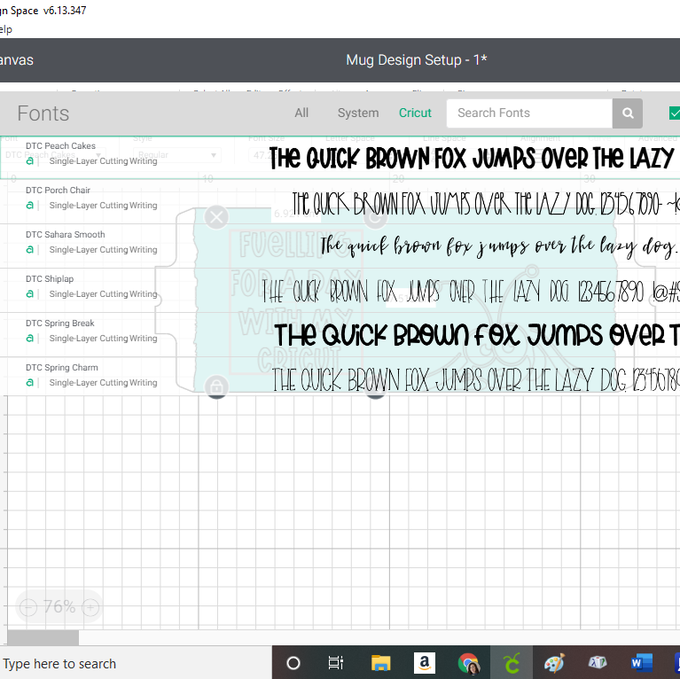Open Google Chrome from the taskbar
This screenshot has width=680, height=679.
click(x=468, y=663)
